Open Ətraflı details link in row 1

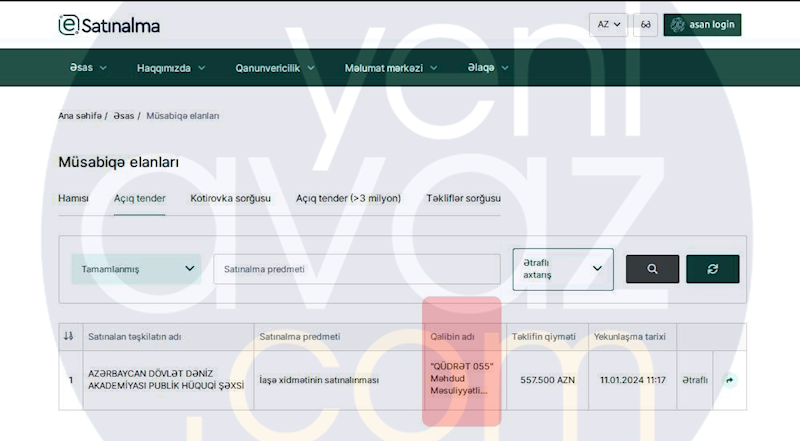[x=695, y=380]
